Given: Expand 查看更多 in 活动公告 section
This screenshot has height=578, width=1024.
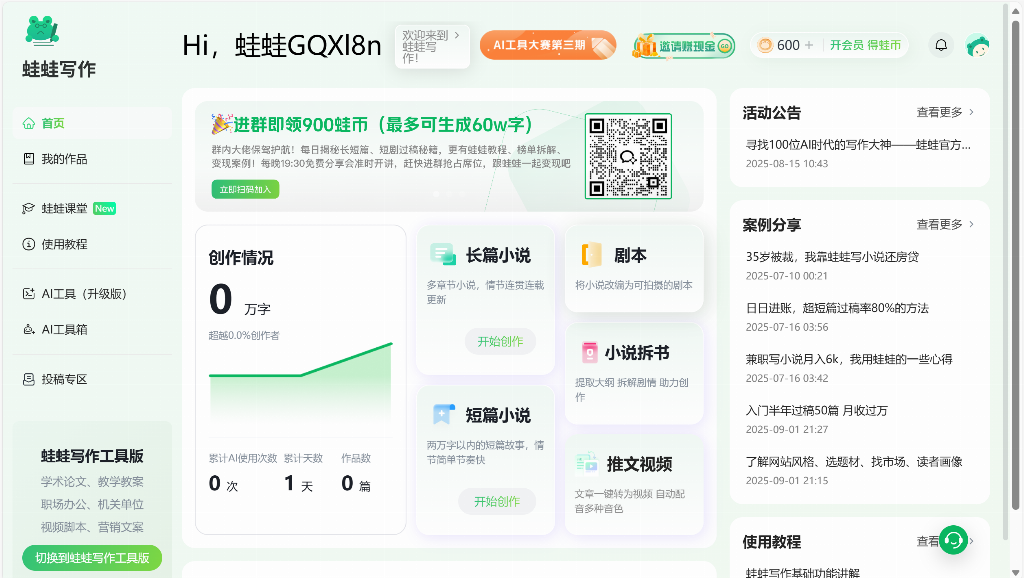Looking at the screenshot, I should point(945,112).
